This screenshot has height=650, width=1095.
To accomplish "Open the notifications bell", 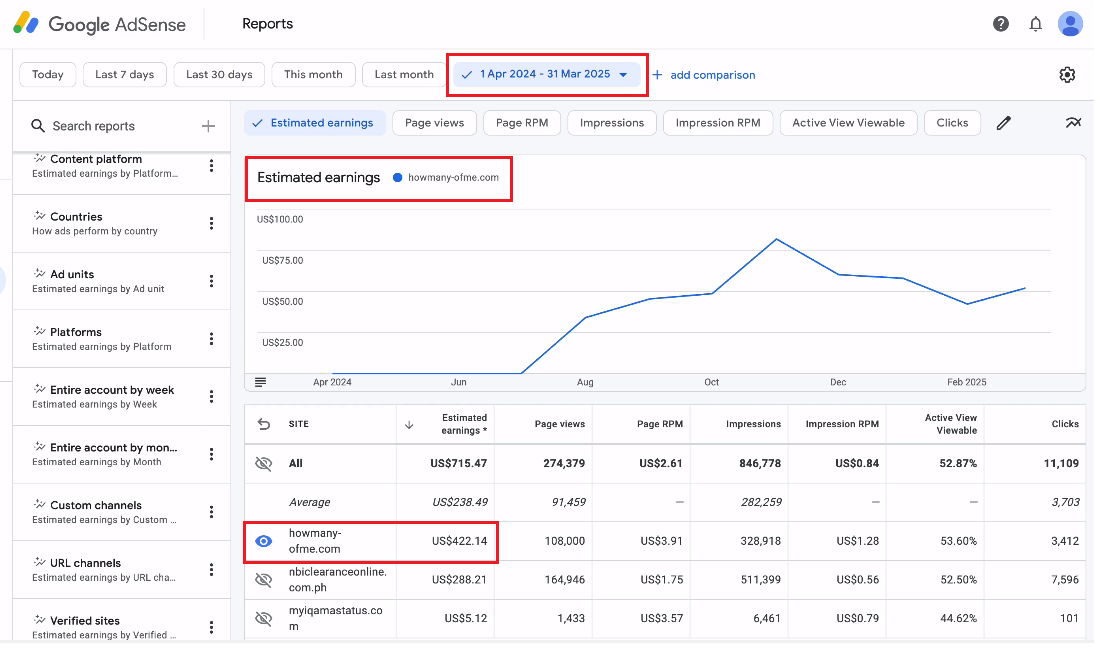I will point(1036,24).
